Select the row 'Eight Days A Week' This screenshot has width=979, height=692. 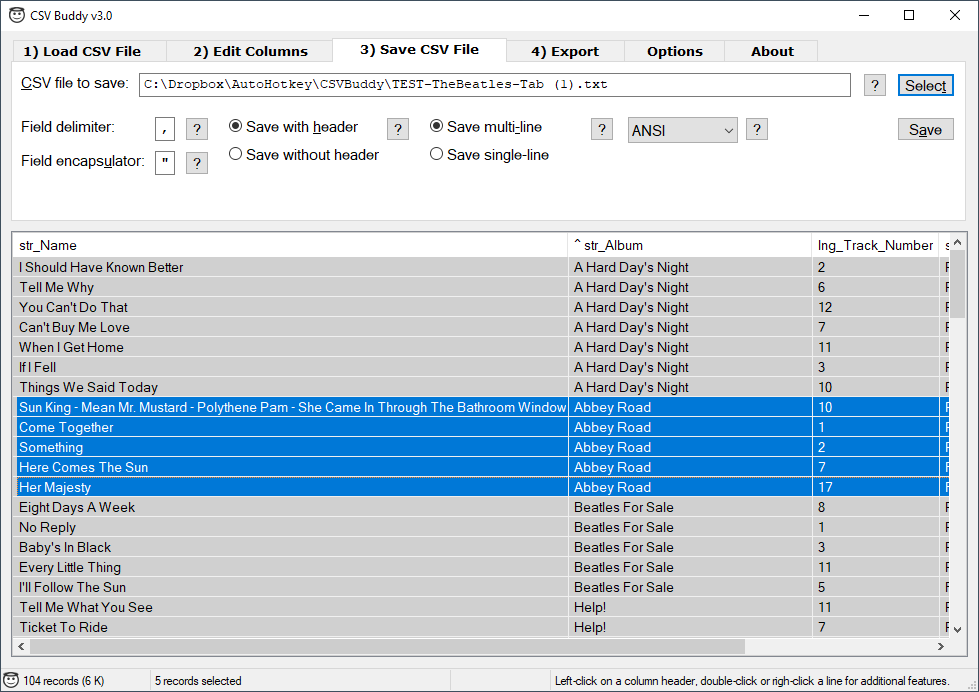click(481, 507)
